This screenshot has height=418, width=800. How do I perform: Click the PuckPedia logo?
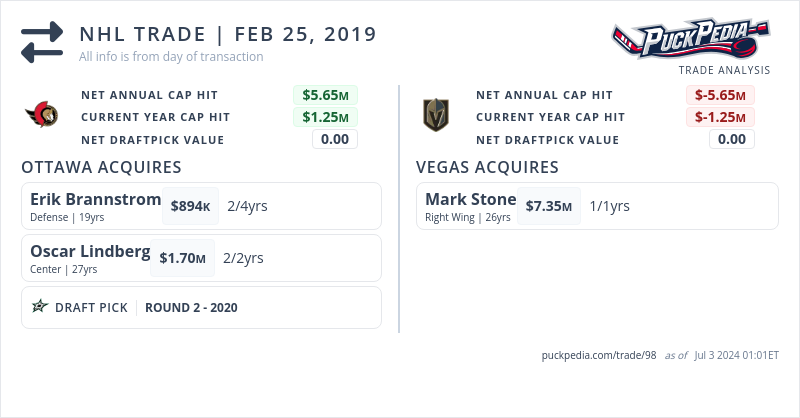[x=692, y=40]
